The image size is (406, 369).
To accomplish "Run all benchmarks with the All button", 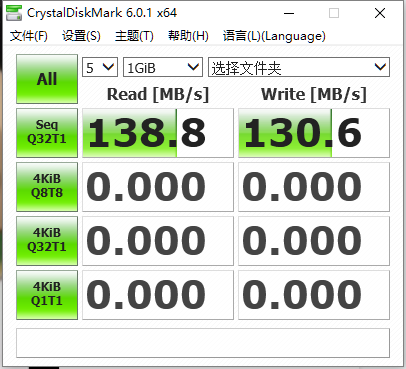I will point(47,79).
